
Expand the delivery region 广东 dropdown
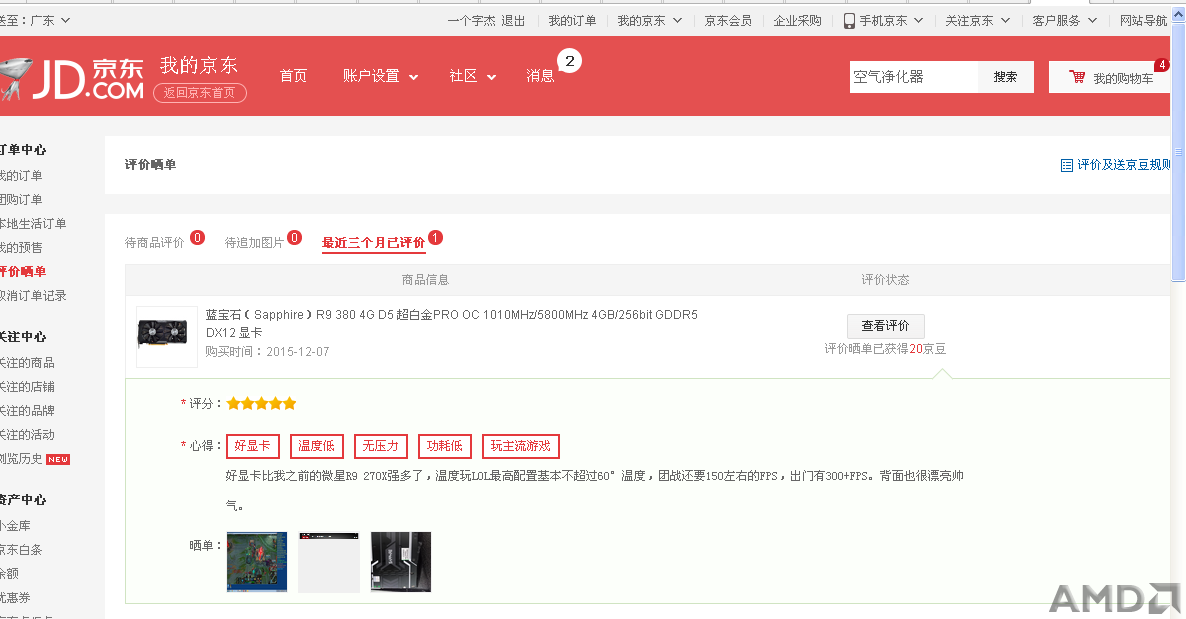[x=65, y=20]
